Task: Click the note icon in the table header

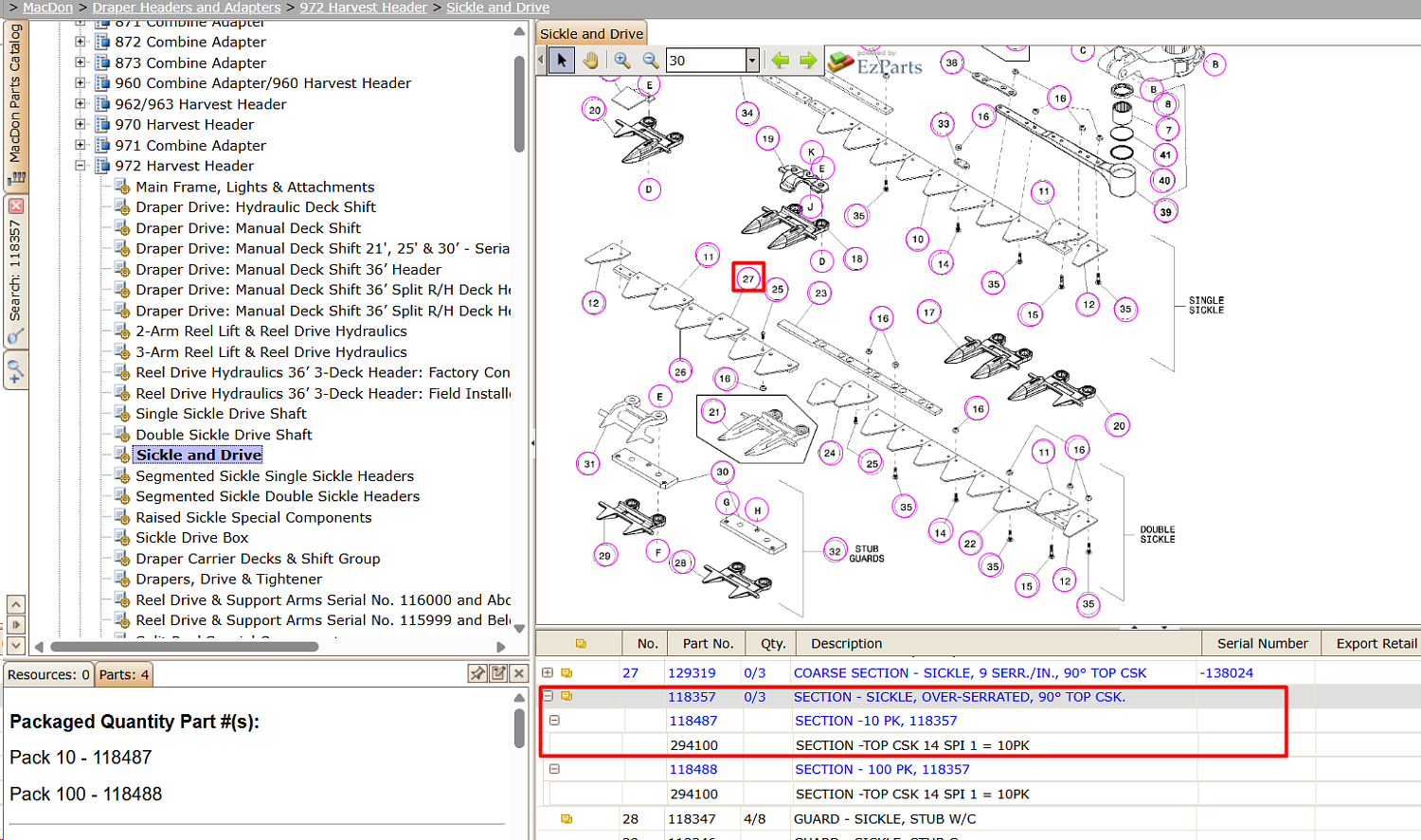Action: click(581, 644)
